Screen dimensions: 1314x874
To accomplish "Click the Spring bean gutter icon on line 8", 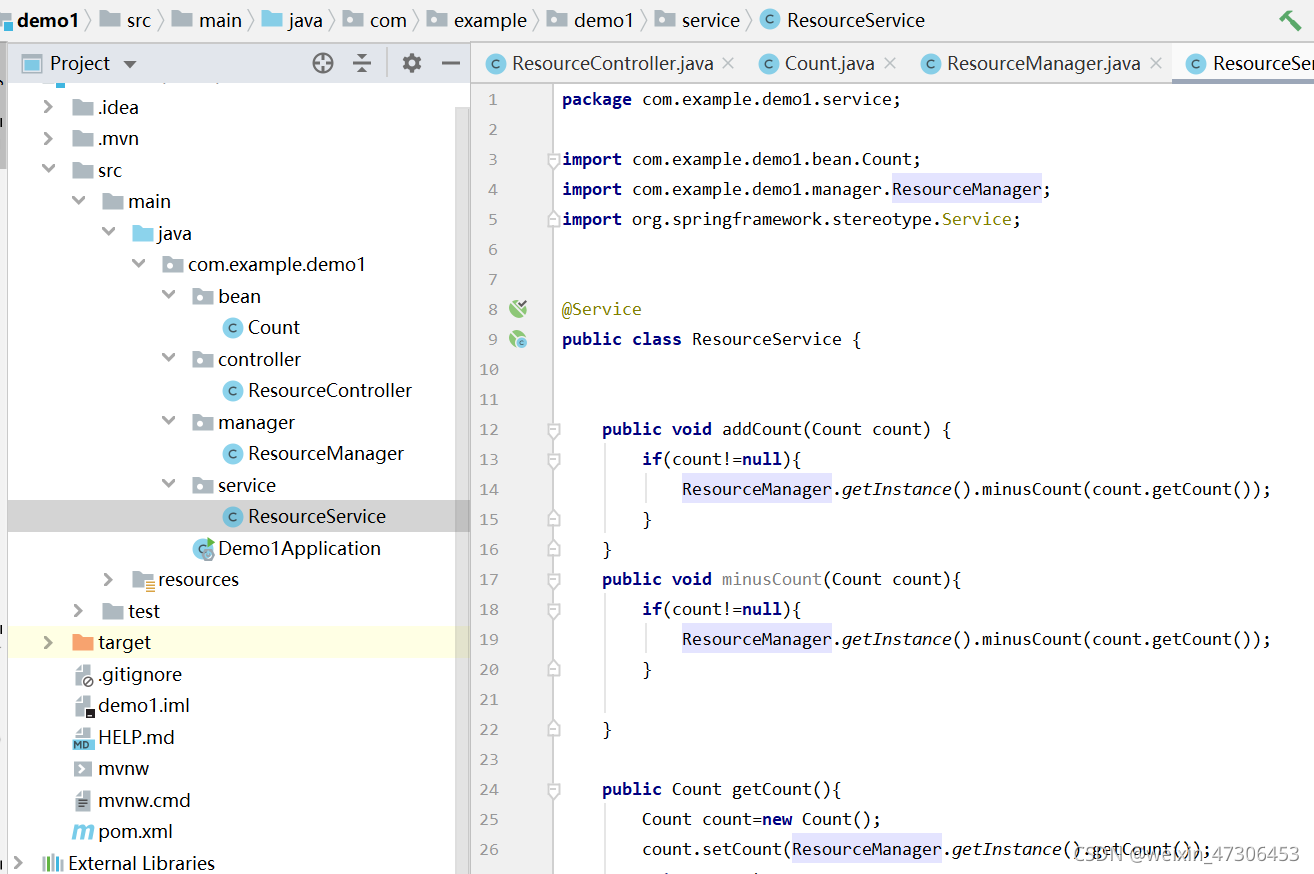I will 518,308.
